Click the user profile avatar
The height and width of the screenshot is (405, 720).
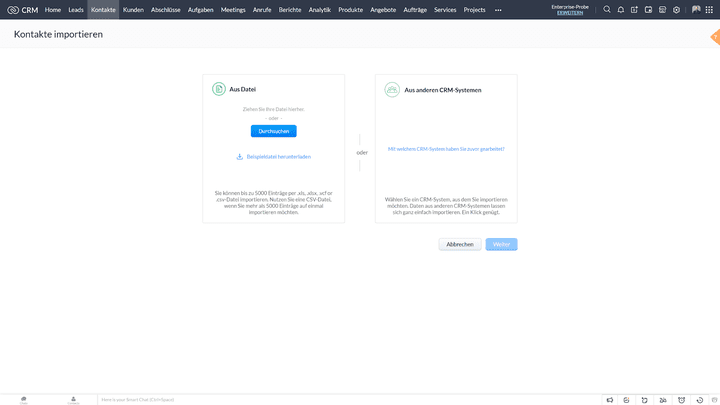click(696, 9)
